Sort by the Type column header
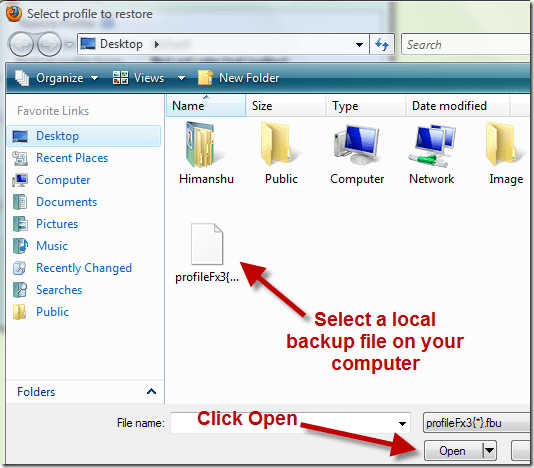This screenshot has height=468, width=534. coord(366,106)
